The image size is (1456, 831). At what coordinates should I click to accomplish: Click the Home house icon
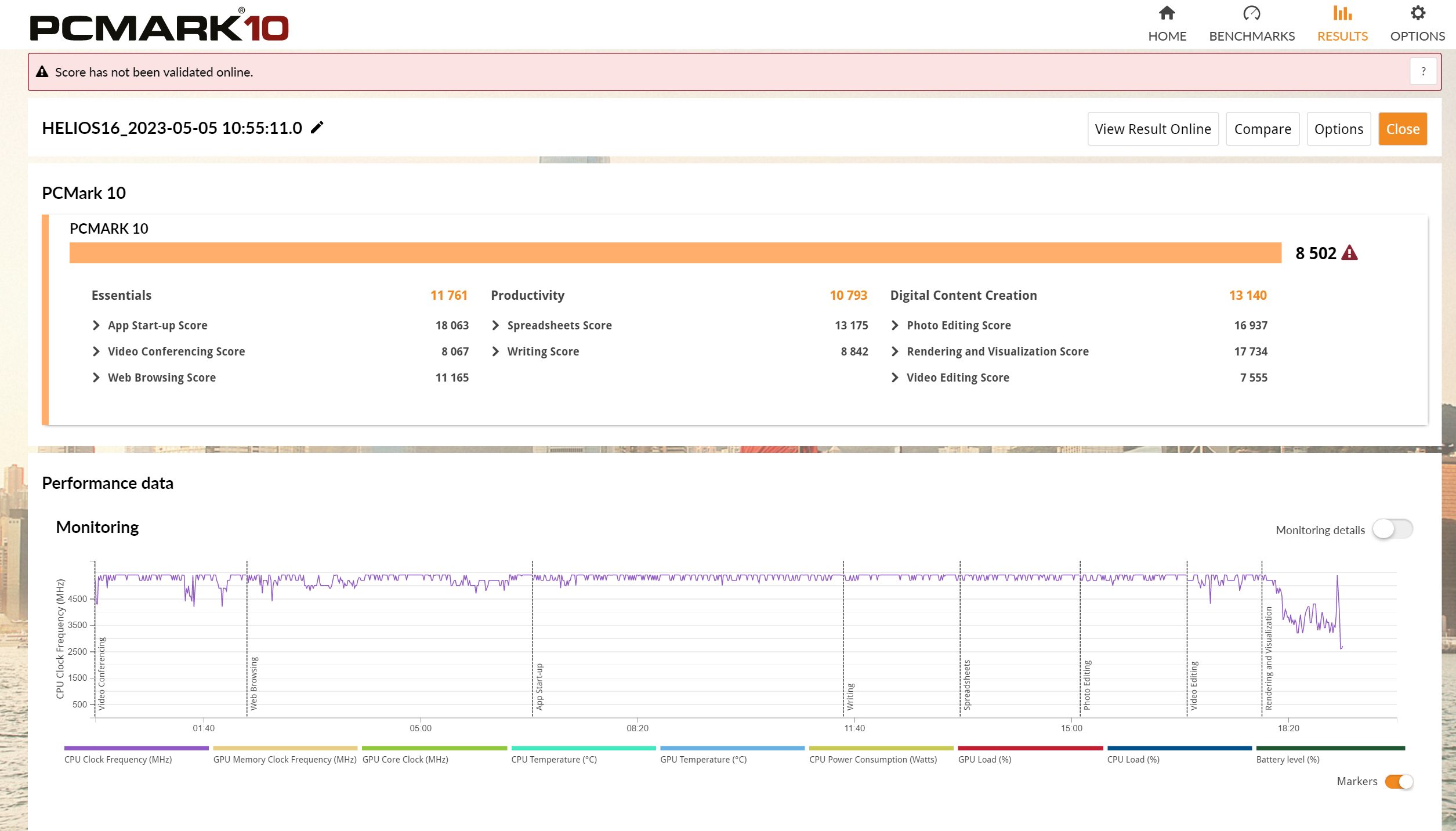[x=1167, y=13]
